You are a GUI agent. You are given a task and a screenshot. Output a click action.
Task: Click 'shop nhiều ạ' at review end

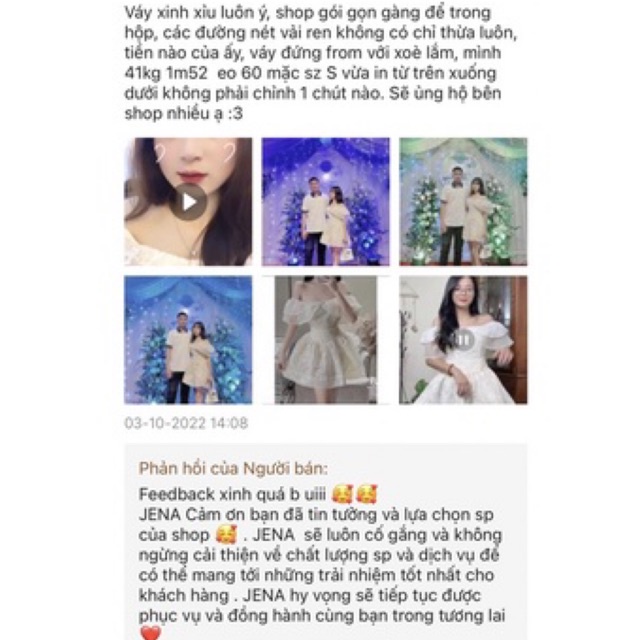(174, 113)
